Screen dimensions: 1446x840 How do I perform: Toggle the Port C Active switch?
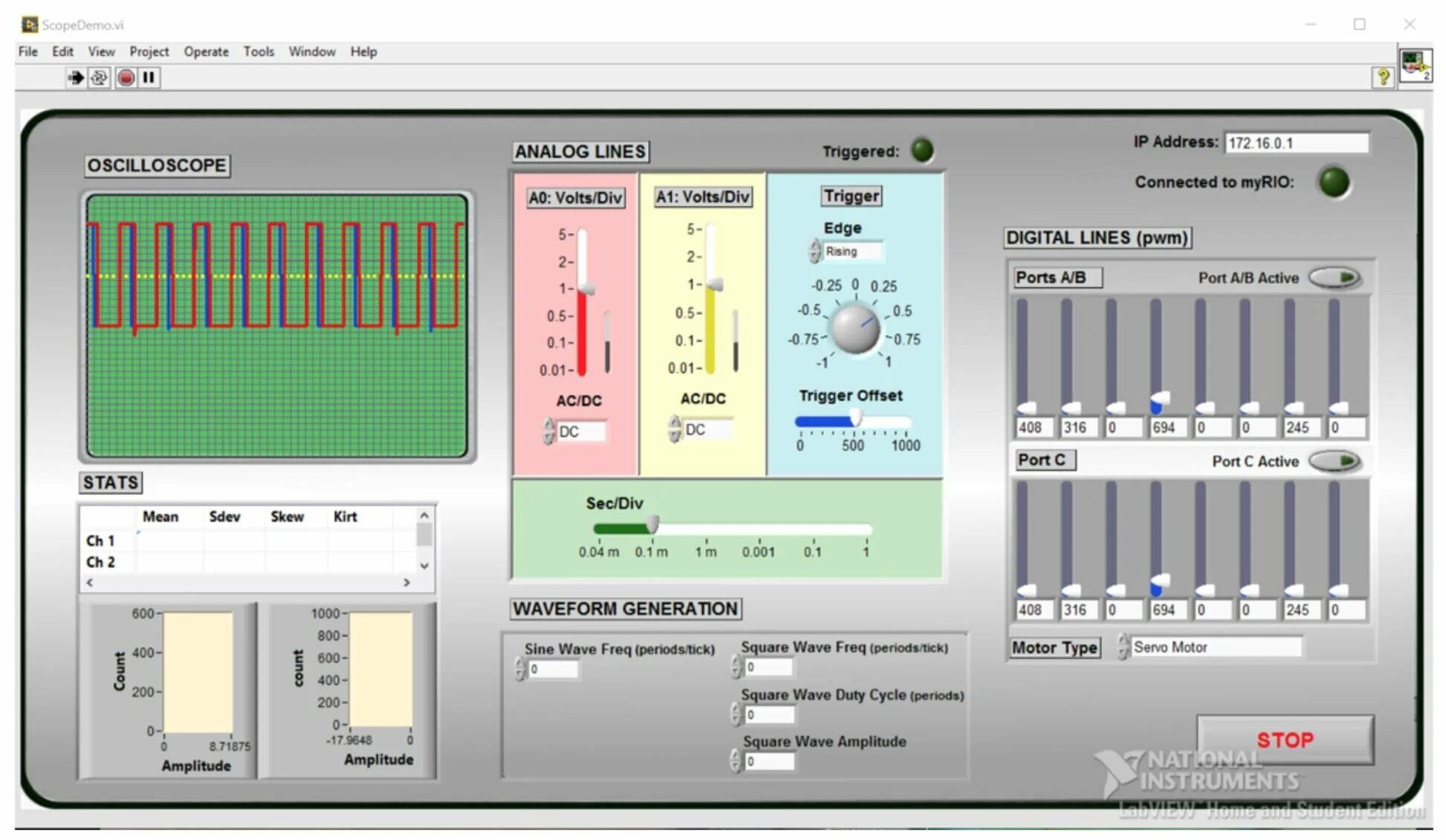(1335, 461)
